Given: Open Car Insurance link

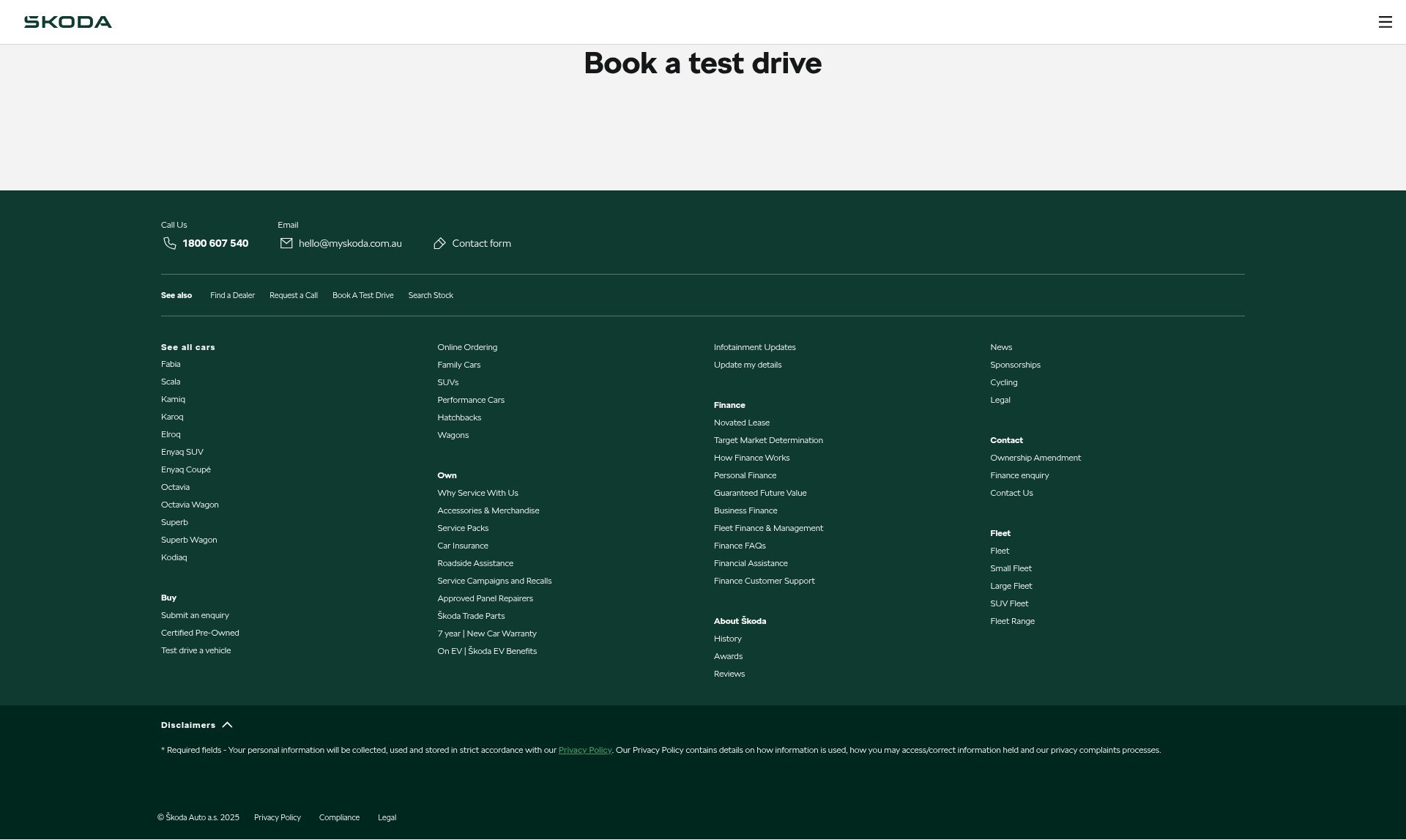Looking at the screenshot, I should 463,546.
